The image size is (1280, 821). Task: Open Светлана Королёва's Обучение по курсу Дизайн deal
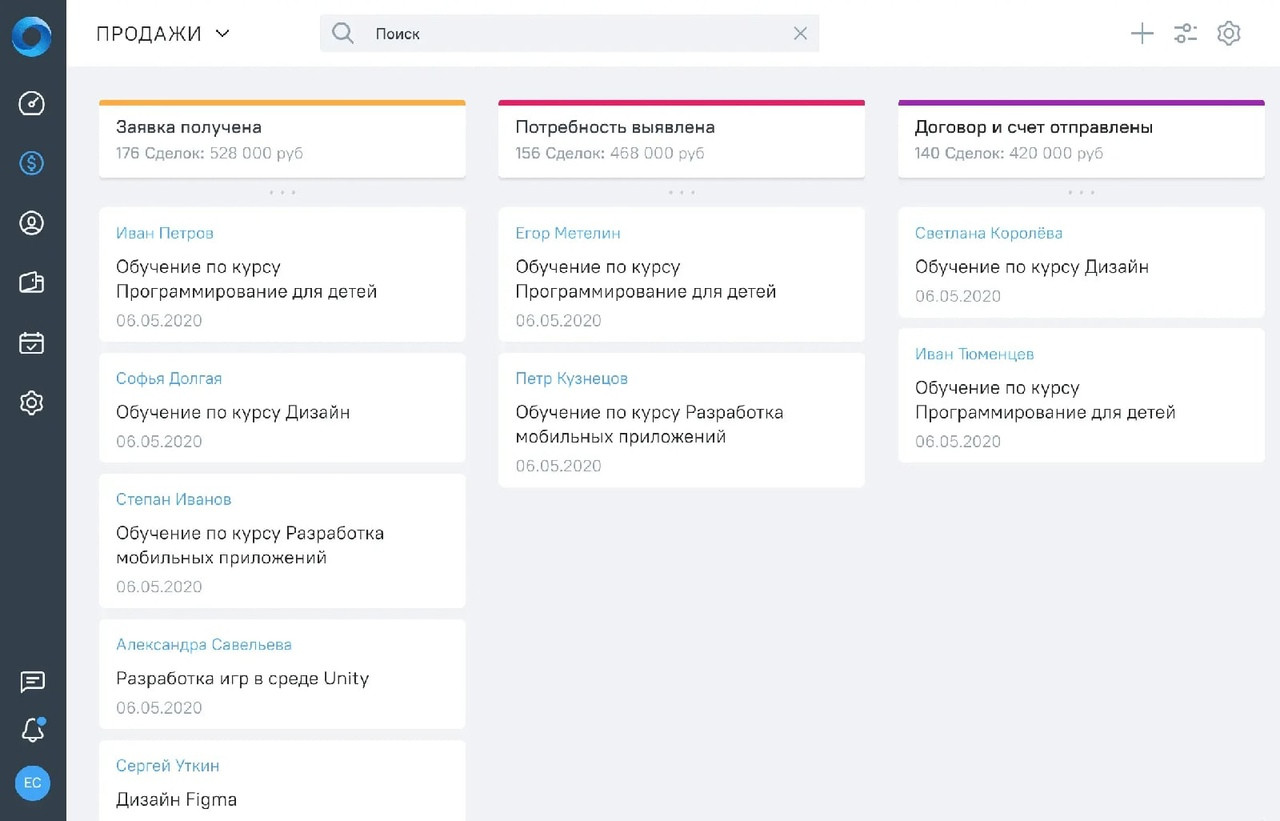pyautogui.click(x=1032, y=267)
